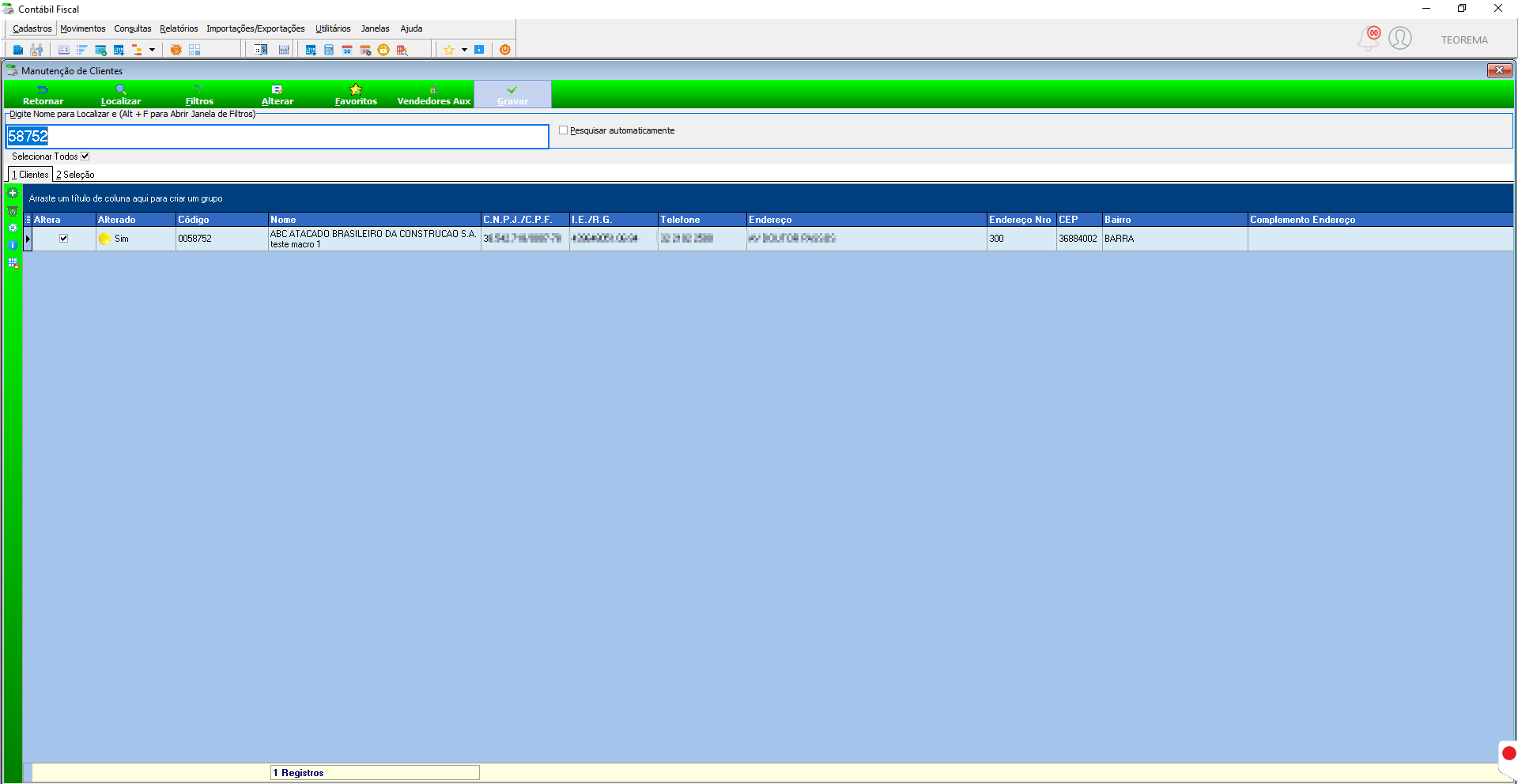Open the notification bell with red badge
The height and width of the screenshot is (784, 1518).
coord(1369,38)
